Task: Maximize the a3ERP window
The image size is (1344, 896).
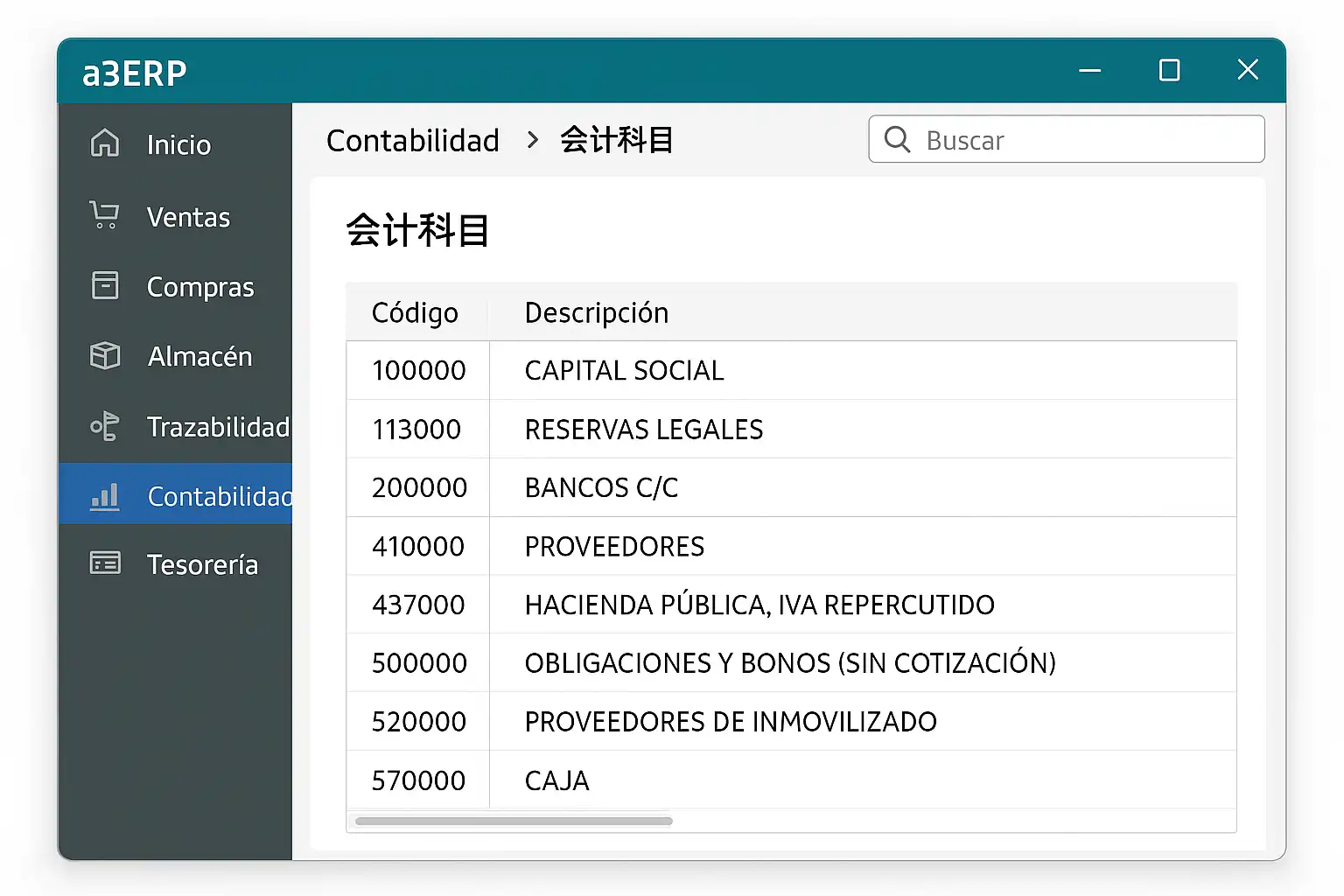Action: click(1169, 70)
